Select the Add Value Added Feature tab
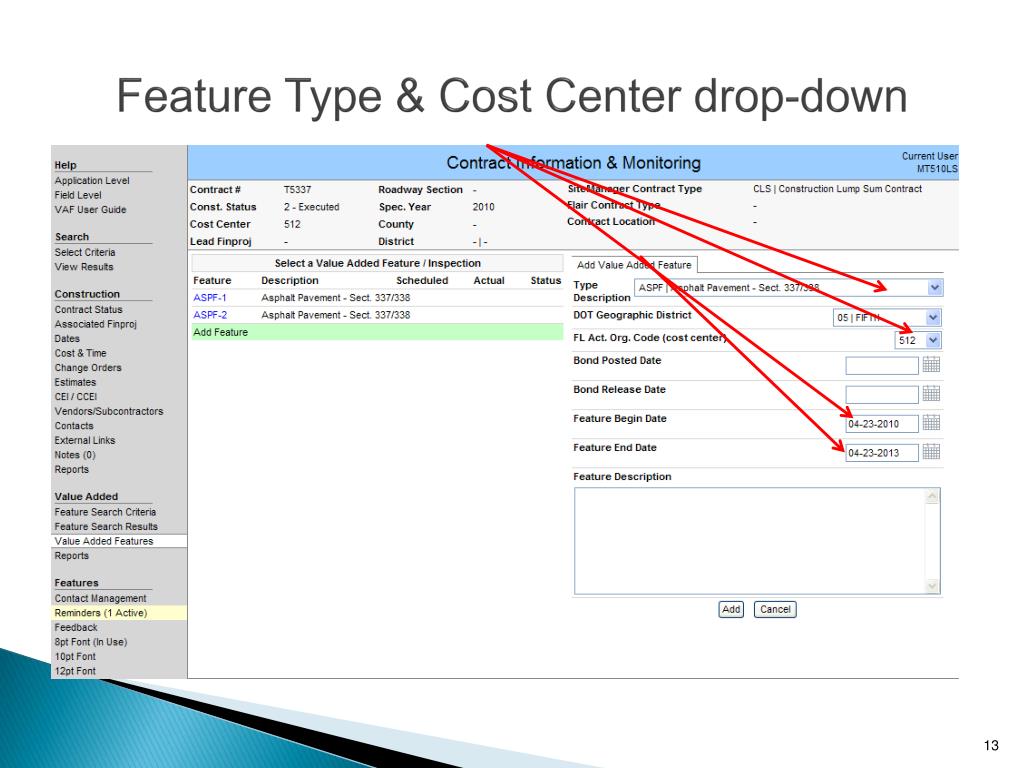This screenshot has height=768, width=1024. click(x=634, y=265)
